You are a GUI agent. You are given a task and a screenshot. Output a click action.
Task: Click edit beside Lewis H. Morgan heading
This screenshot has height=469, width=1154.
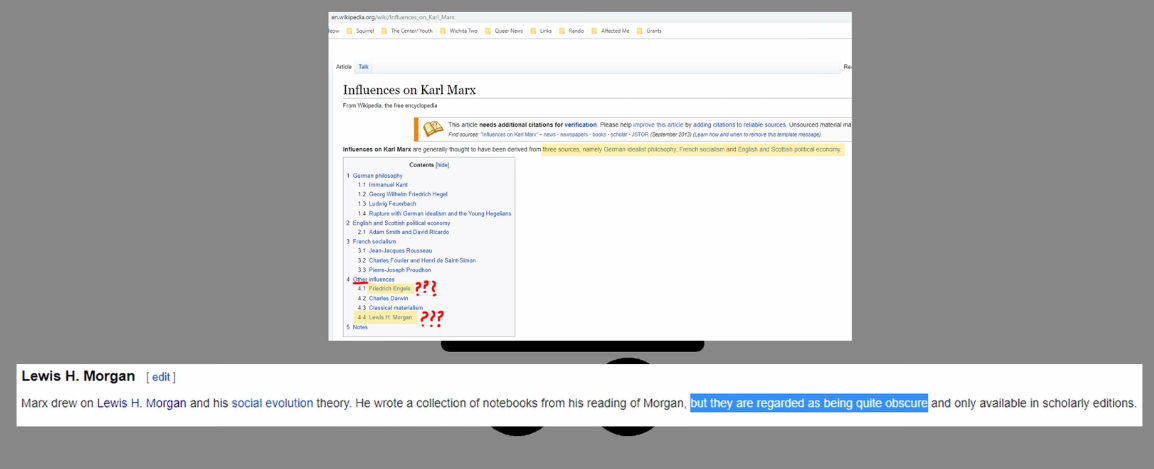pyautogui.click(x=161, y=377)
